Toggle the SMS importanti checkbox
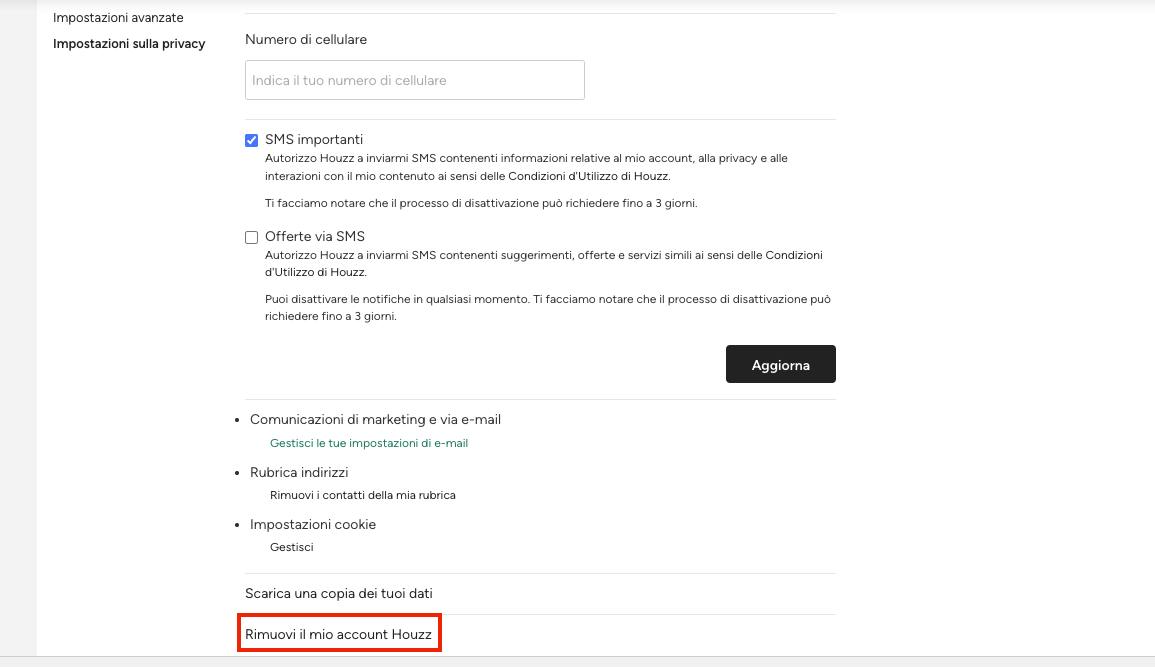Viewport: 1155px width, 667px height. click(251, 140)
